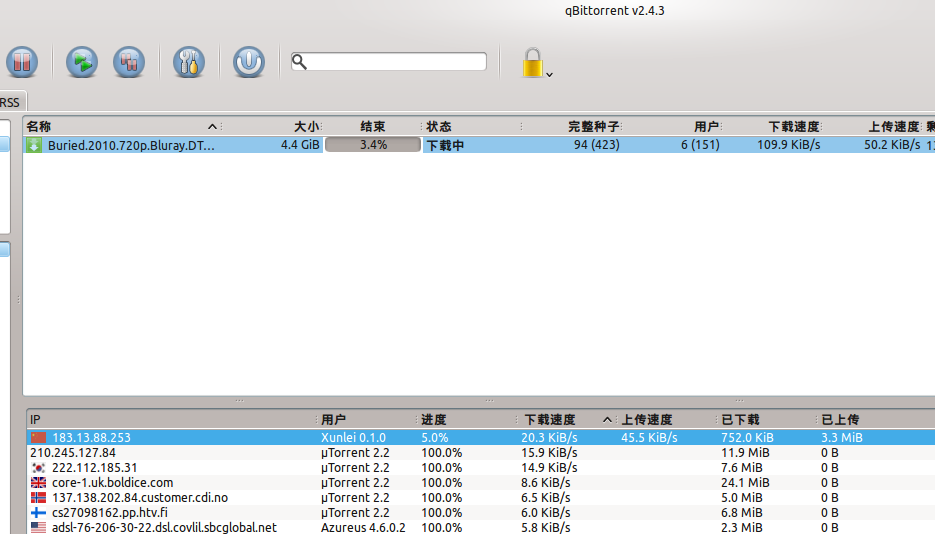Select the Buried.2010.720p.Bluray torrent row
Image resolution: width=935 pixels, height=534 pixels.
tap(479, 145)
